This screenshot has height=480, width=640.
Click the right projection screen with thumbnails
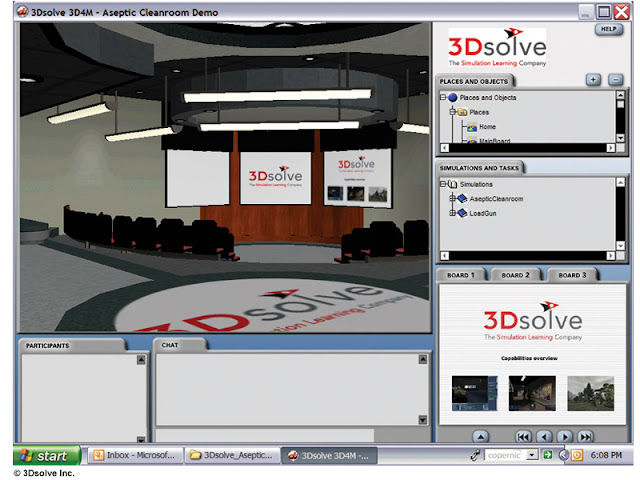coord(357,178)
